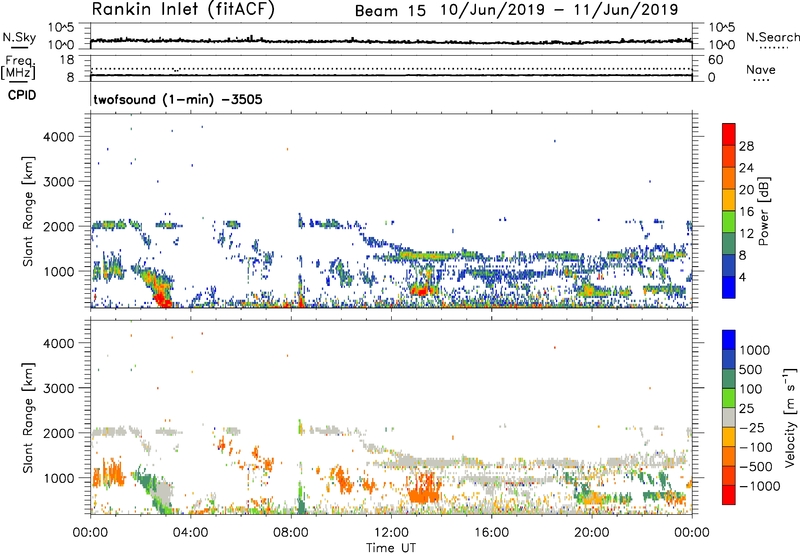This screenshot has height=554, width=800.
Task: Click the 'Freq. [MHz]' axis label
Action: (18, 67)
